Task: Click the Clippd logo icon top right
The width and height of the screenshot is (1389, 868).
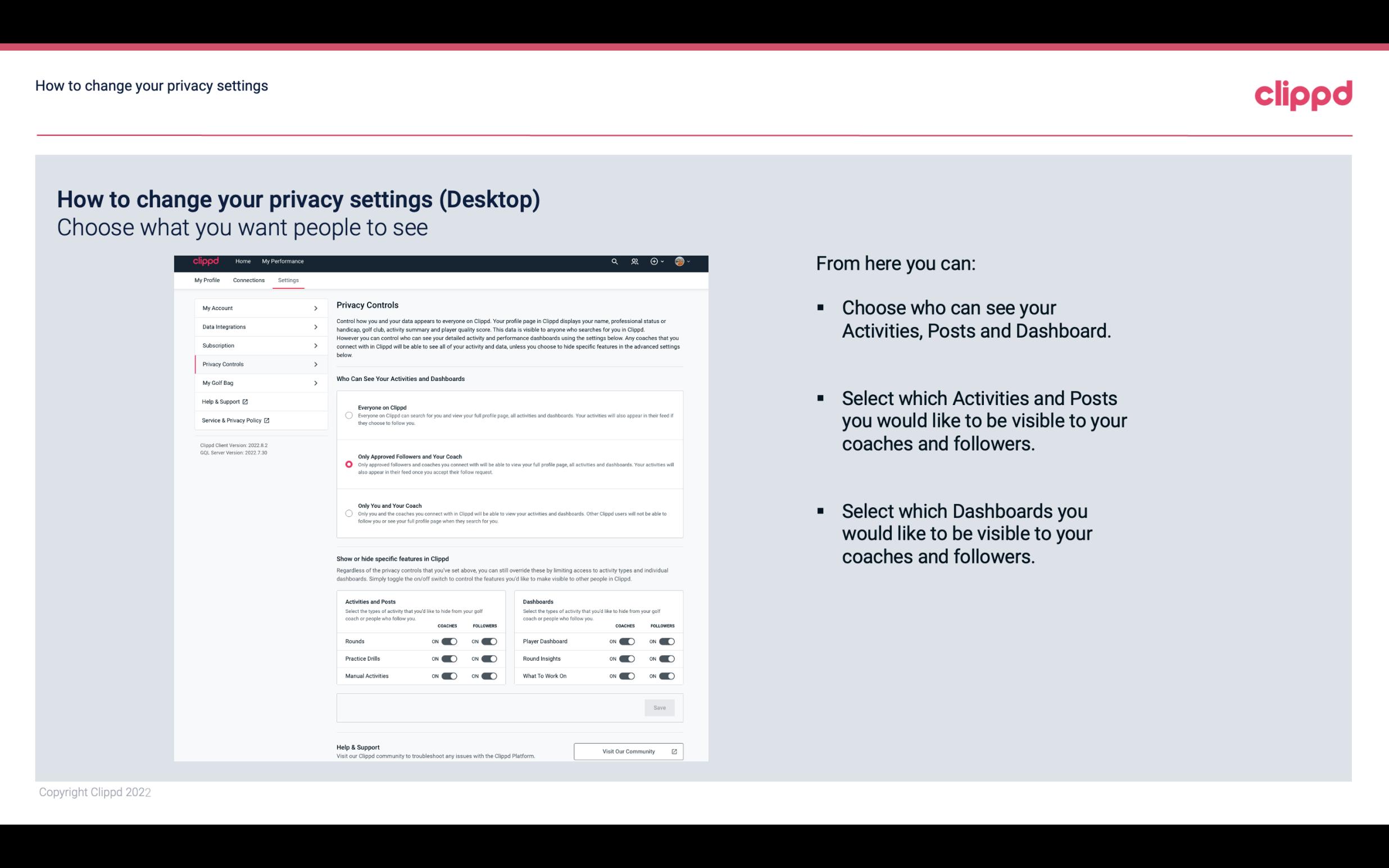Action: (x=1303, y=95)
